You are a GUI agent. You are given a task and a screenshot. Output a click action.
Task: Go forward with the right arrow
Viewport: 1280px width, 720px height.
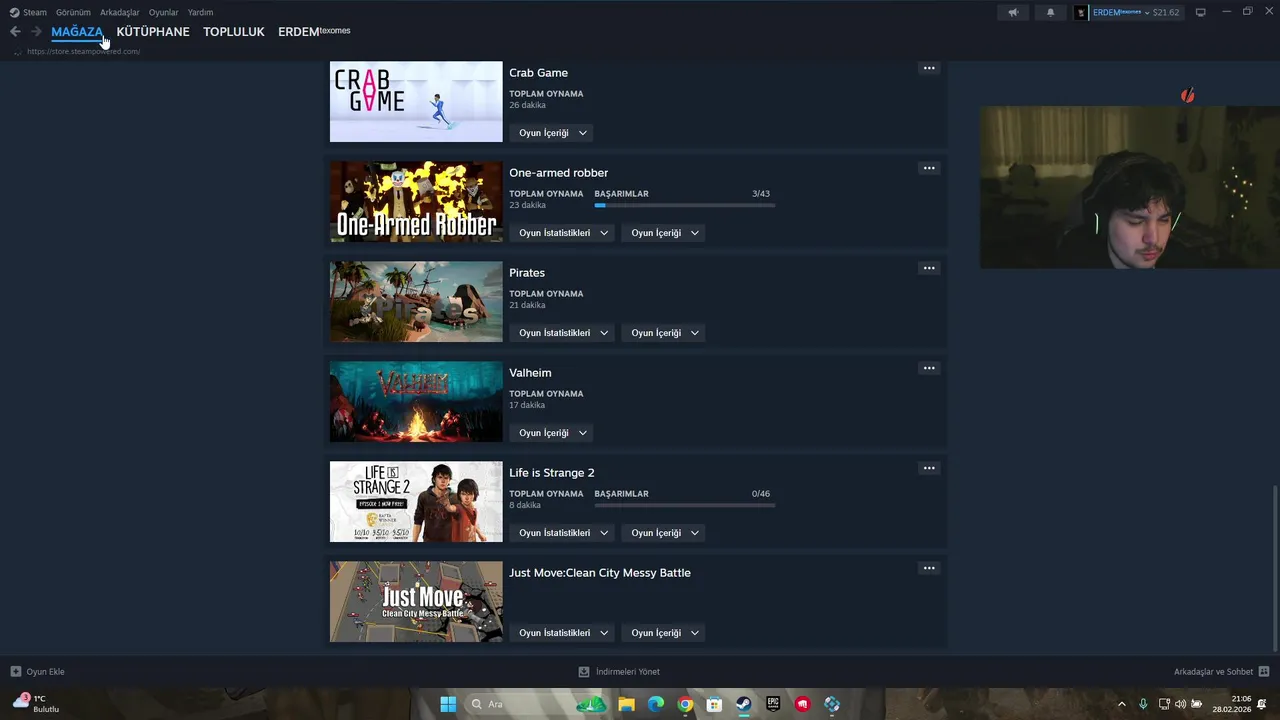click(36, 32)
